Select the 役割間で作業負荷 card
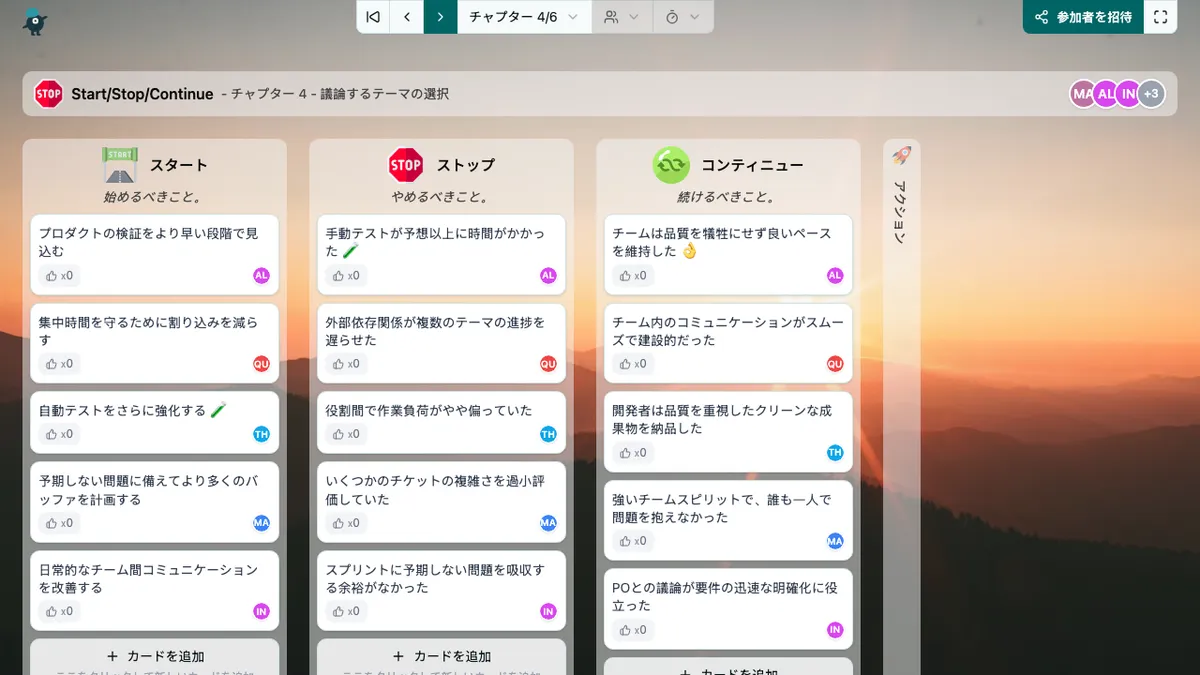1200x675 pixels. 441,411
